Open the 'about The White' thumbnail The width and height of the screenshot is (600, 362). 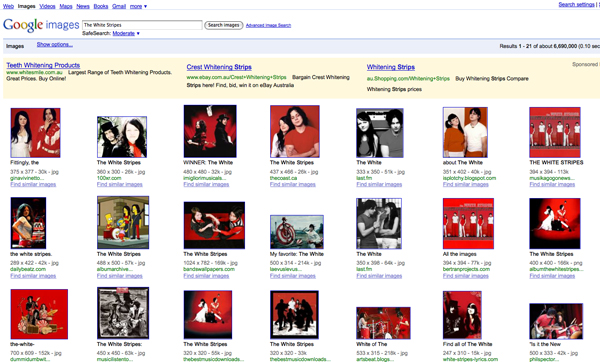(x=465, y=132)
